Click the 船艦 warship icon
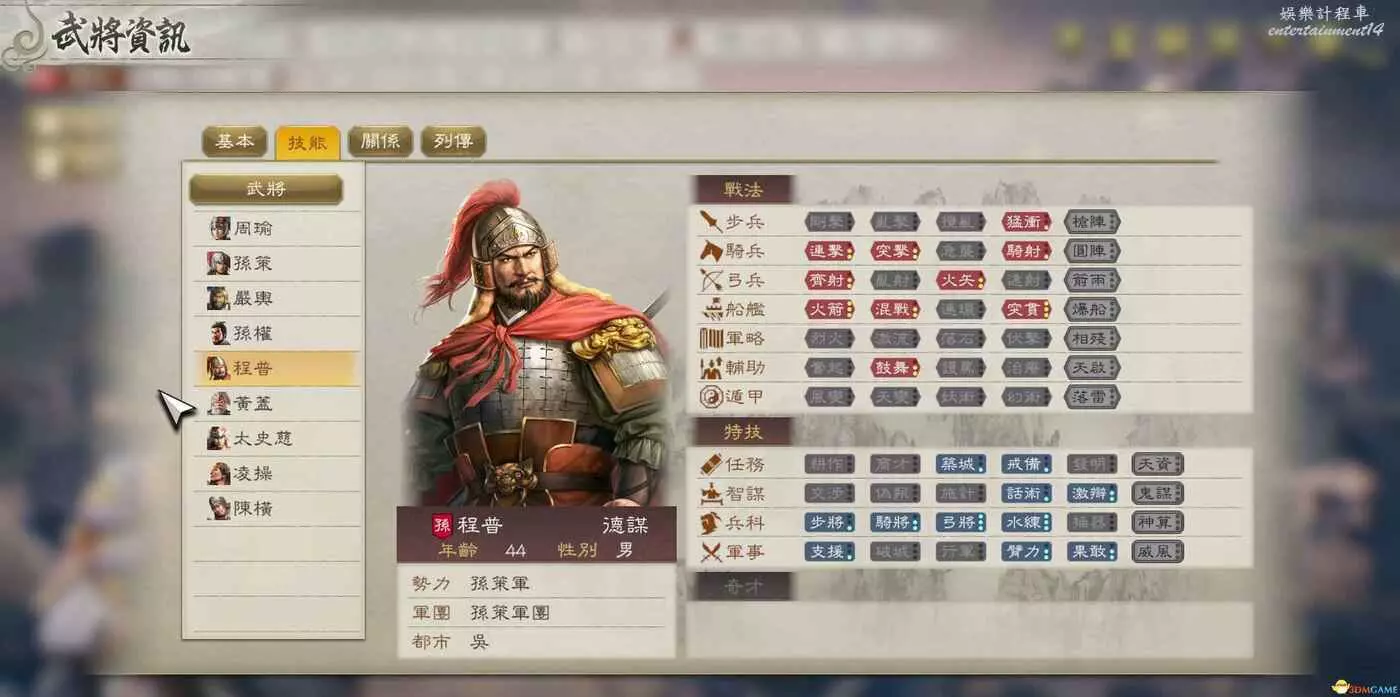This screenshot has height=697, width=1400. (711, 309)
